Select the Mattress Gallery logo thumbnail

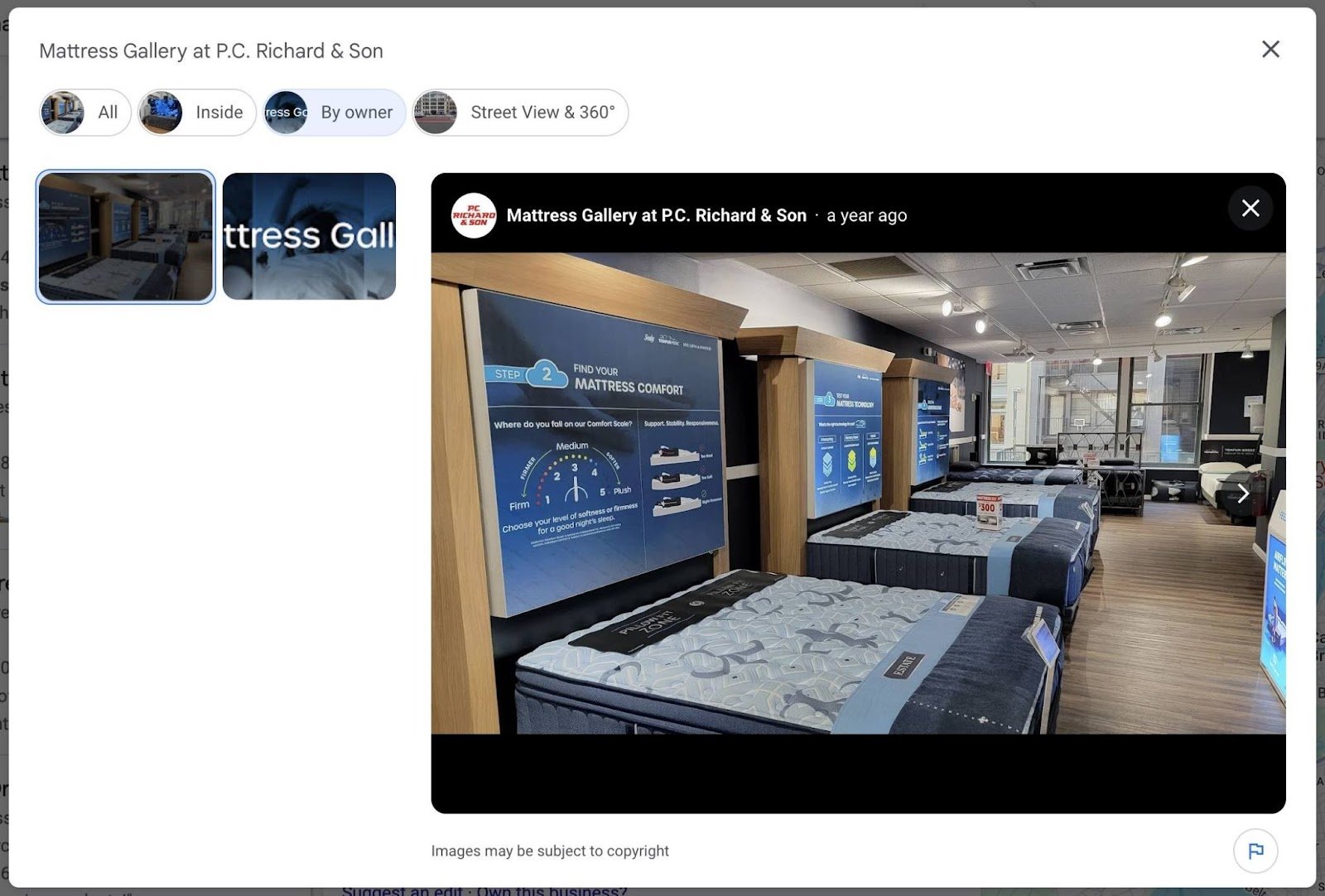pyautogui.click(x=309, y=236)
